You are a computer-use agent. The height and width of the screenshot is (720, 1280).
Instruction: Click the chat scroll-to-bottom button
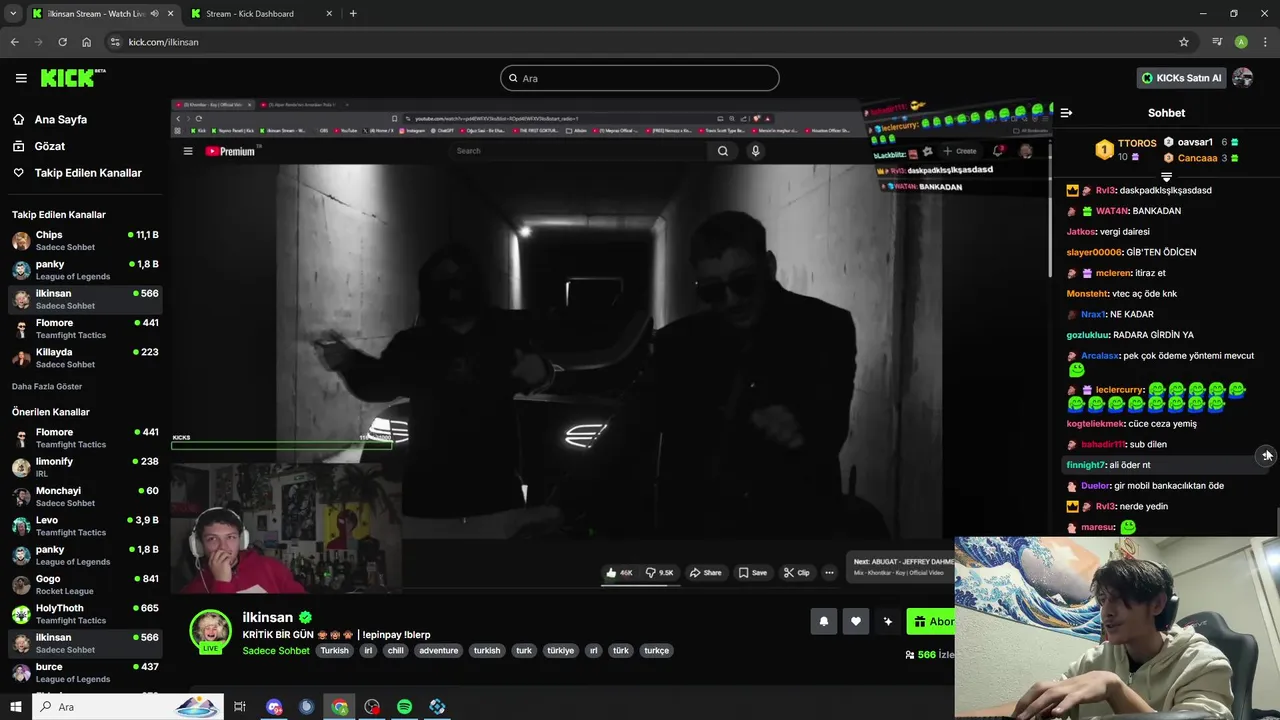[1267, 455]
